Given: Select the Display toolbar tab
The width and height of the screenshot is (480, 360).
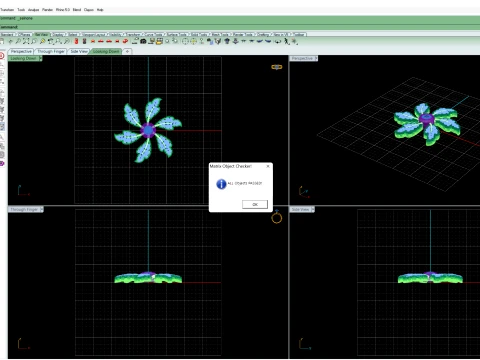Looking at the screenshot, I should click(x=58, y=34).
